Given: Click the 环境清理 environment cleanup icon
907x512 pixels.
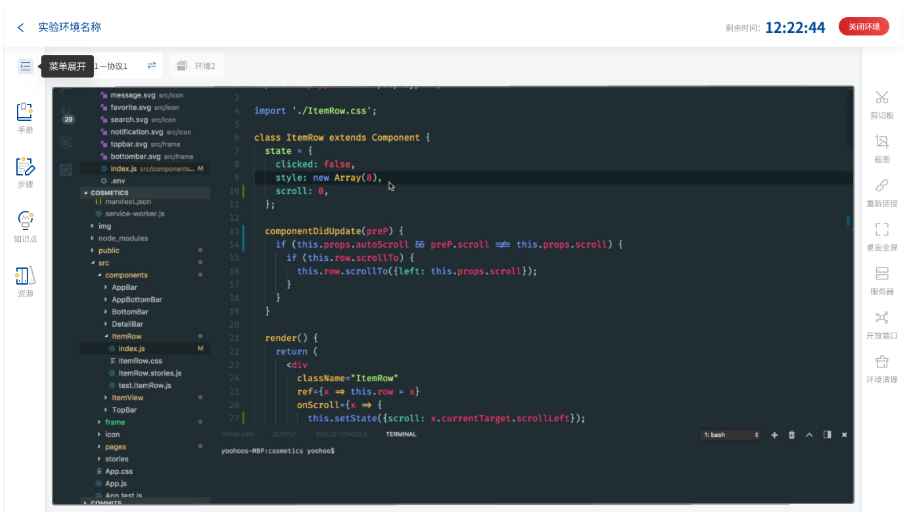Looking at the screenshot, I should (881, 367).
